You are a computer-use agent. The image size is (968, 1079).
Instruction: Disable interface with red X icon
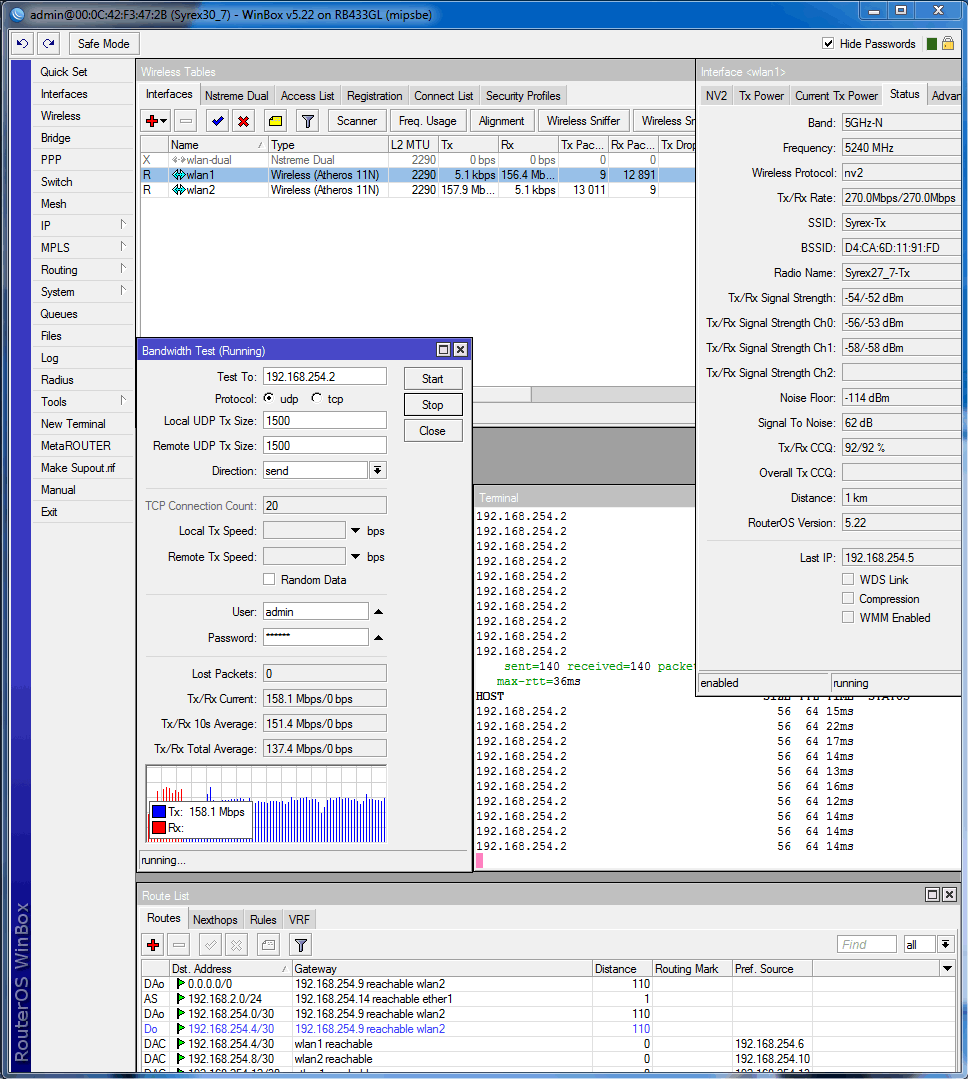pyautogui.click(x=244, y=121)
